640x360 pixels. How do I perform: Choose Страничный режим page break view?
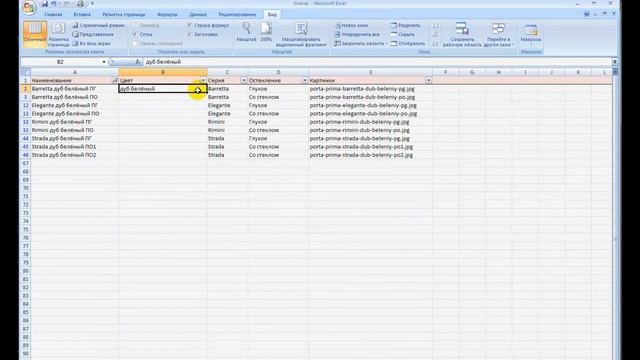point(99,25)
